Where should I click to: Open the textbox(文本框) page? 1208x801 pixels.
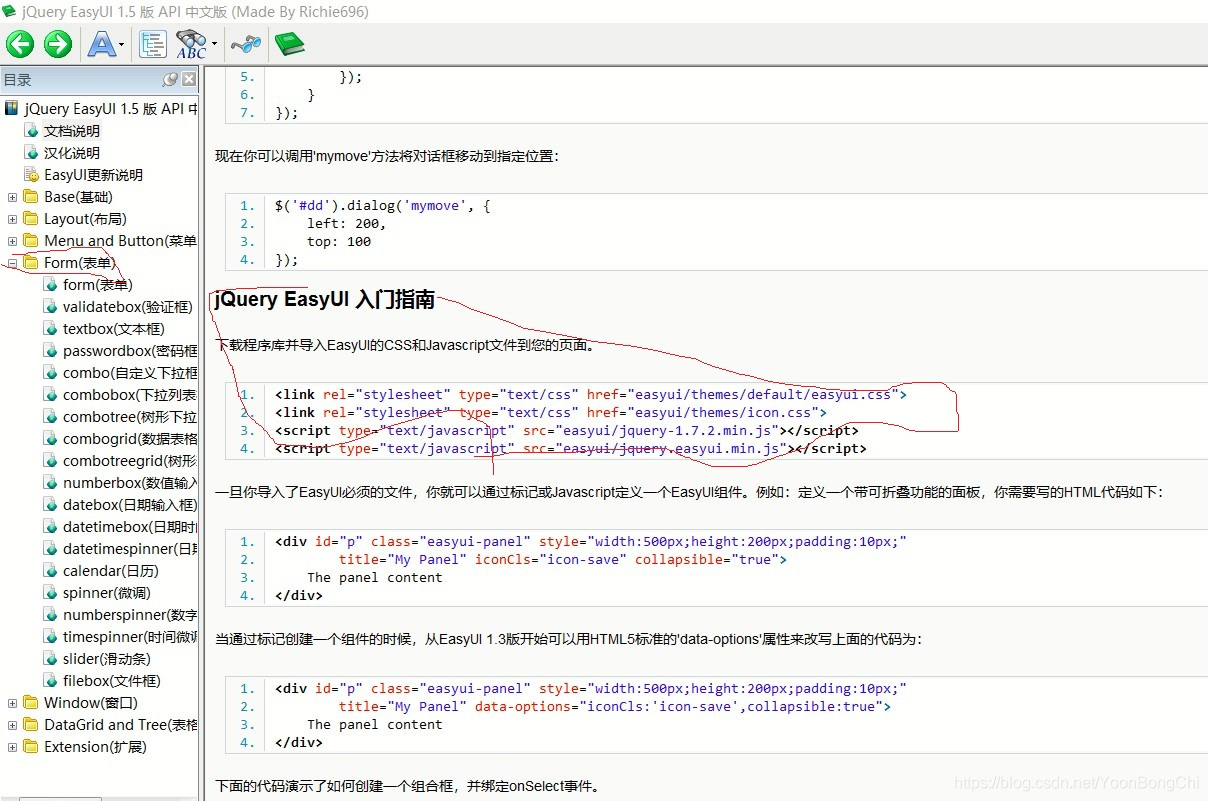114,329
